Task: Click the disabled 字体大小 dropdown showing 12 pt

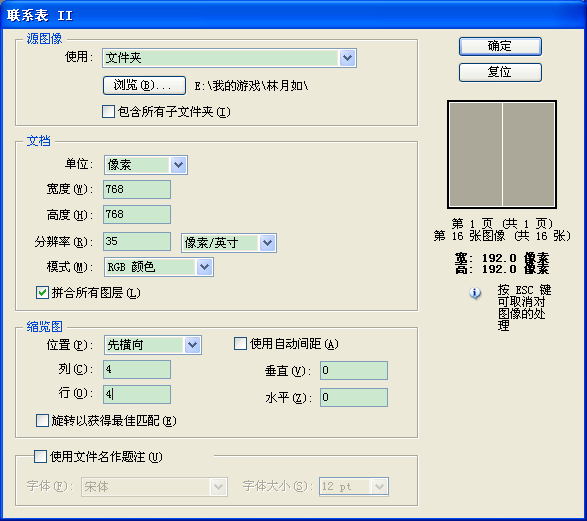Action: click(x=354, y=487)
